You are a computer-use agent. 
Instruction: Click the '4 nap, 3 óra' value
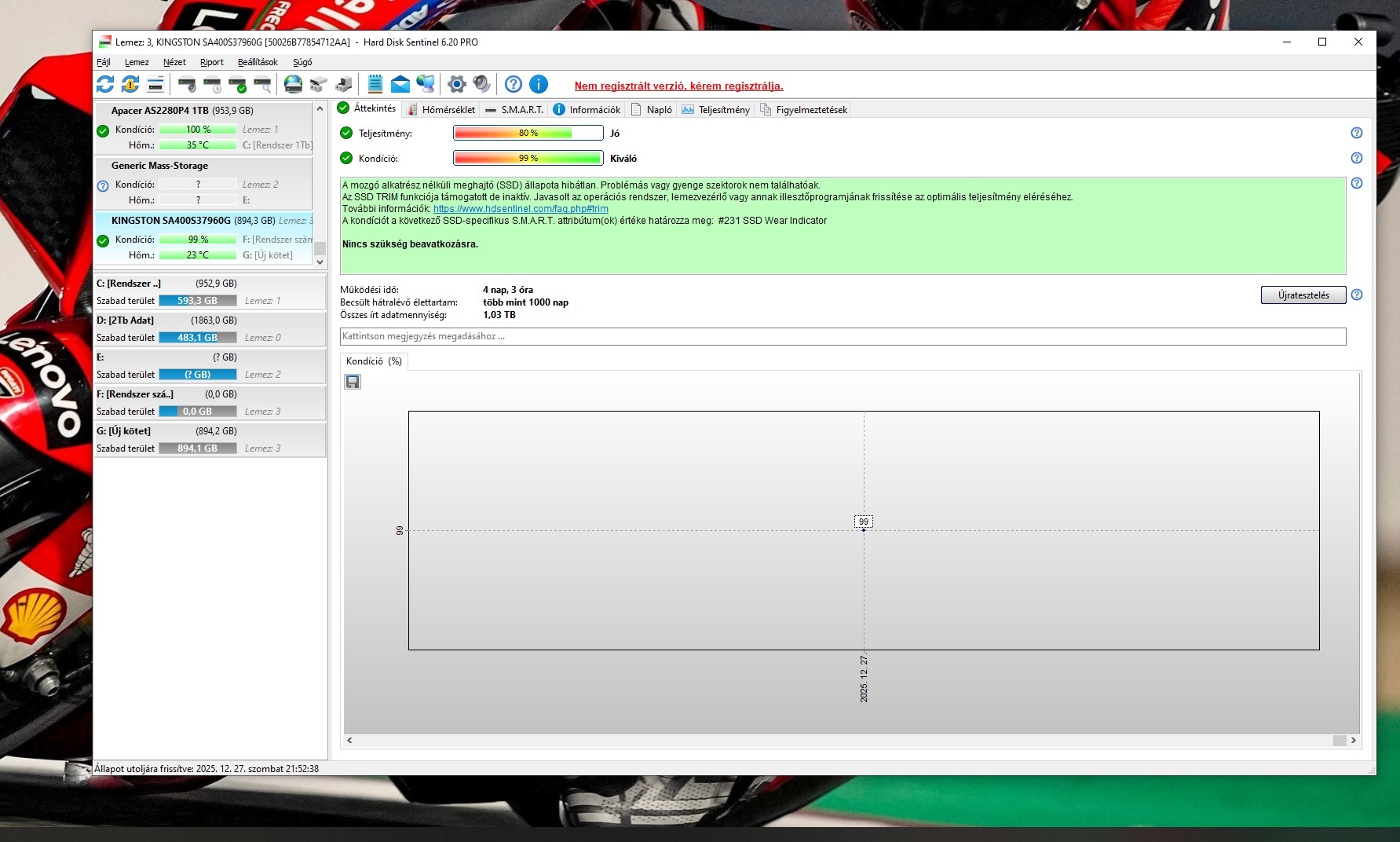(508, 290)
